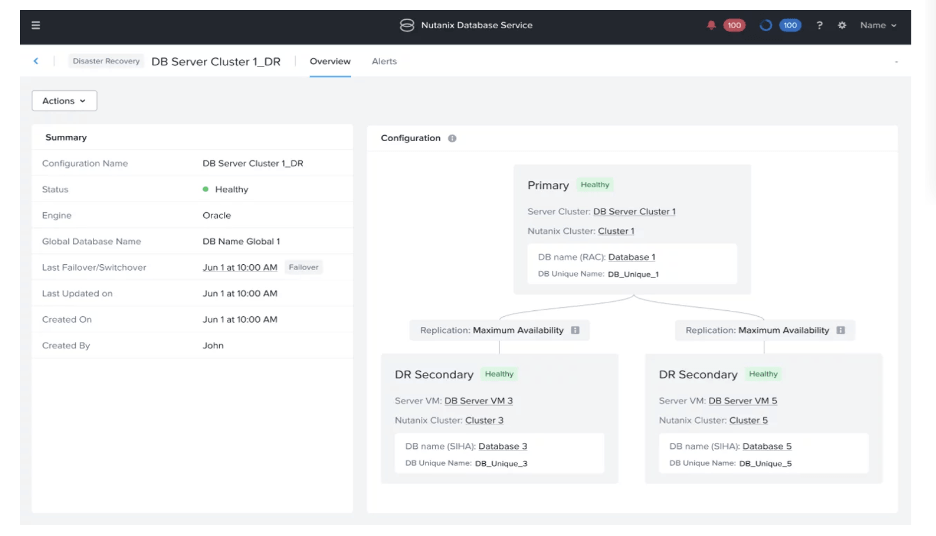
Task: Click the DB_Unique_3 value
Action: 501,464
